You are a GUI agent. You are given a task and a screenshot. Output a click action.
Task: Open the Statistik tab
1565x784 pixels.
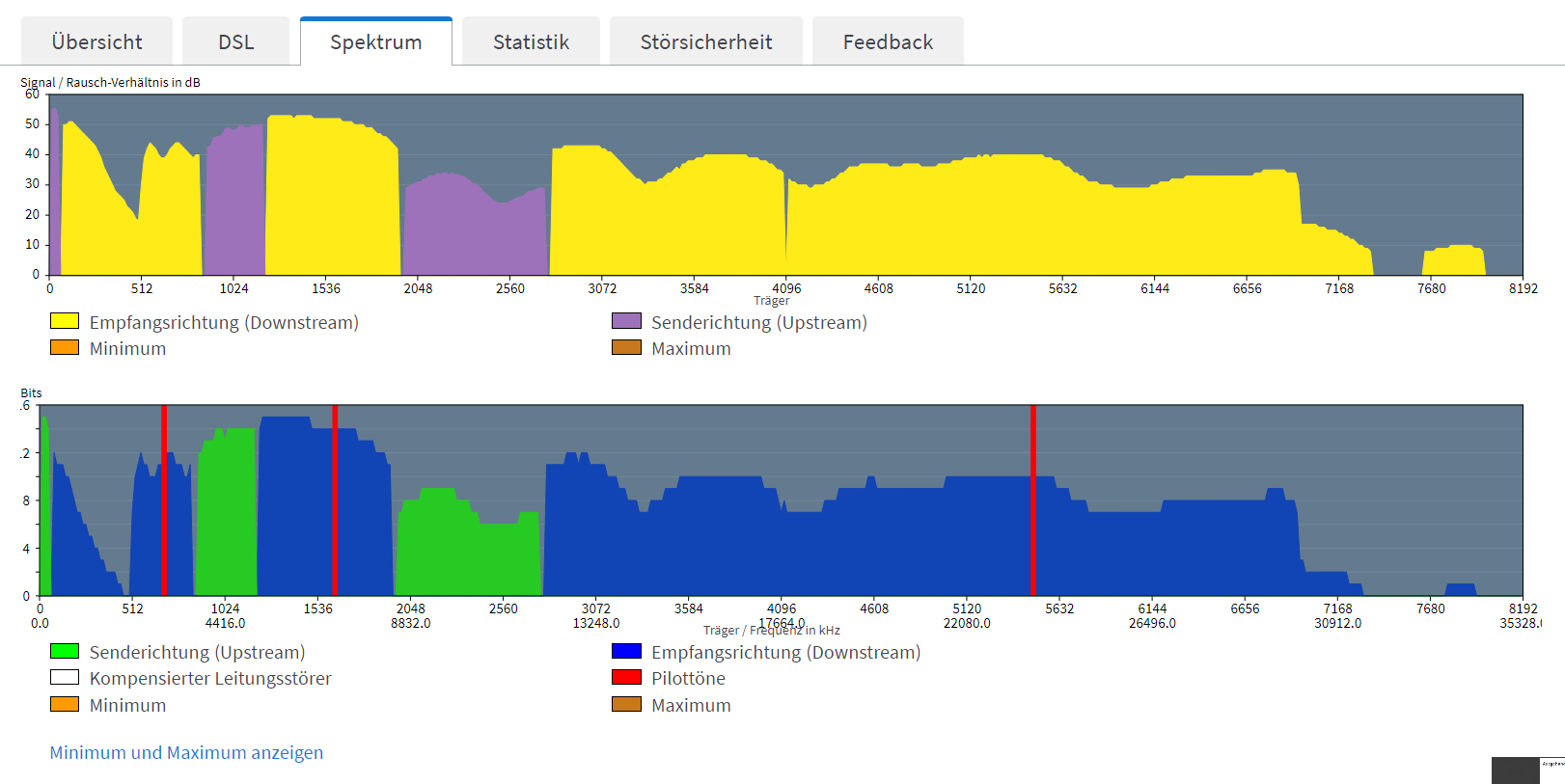(x=531, y=41)
